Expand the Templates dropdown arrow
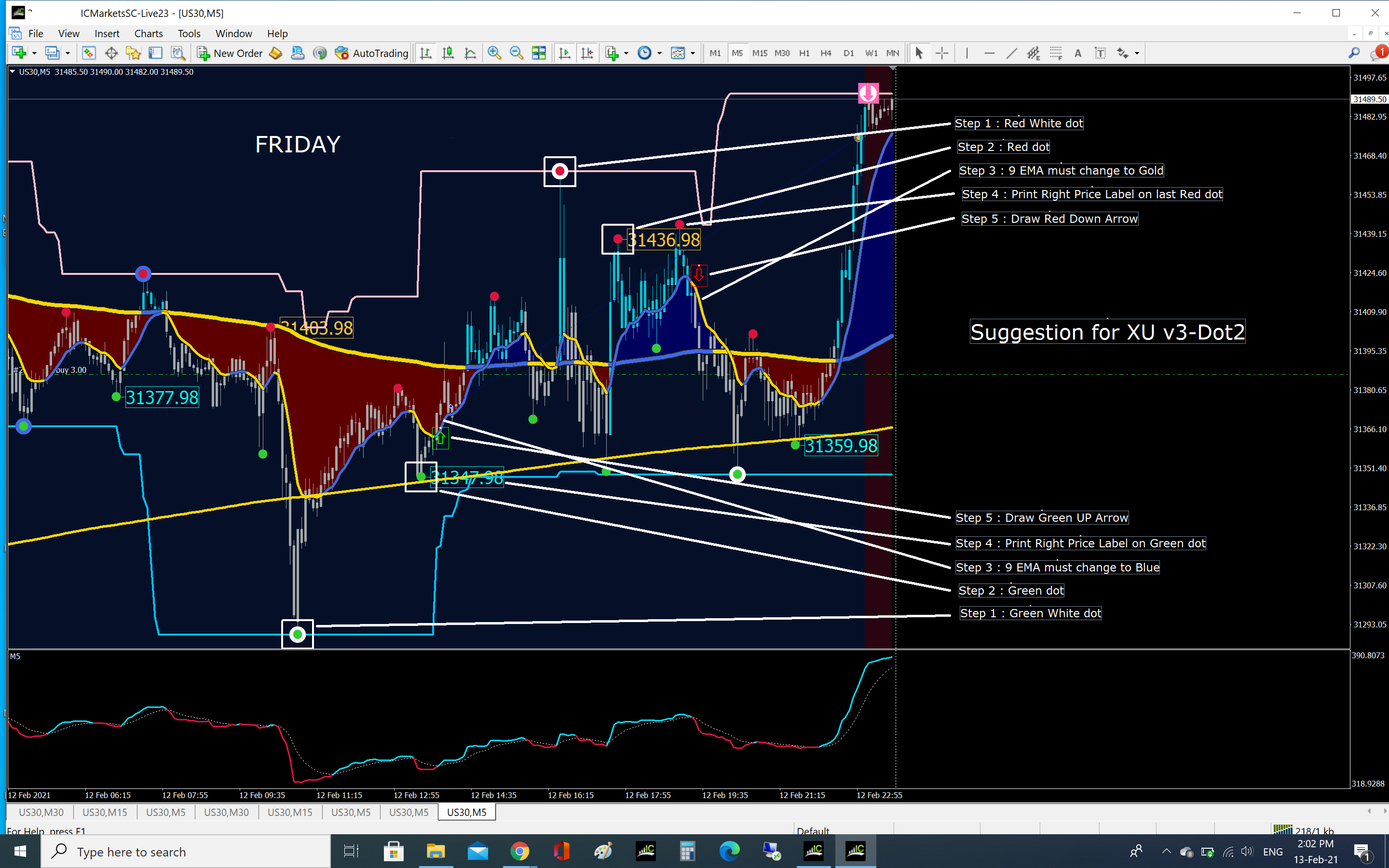This screenshot has width=1389, height=868. pyautogui.click(x=693, y=54)
